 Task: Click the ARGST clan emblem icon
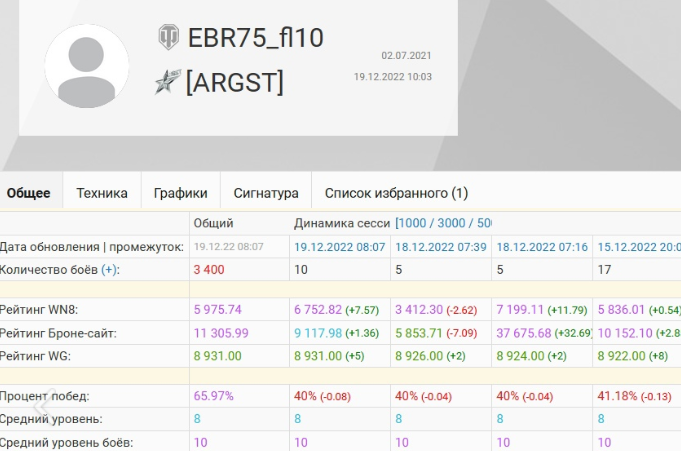tap(168, 83)
